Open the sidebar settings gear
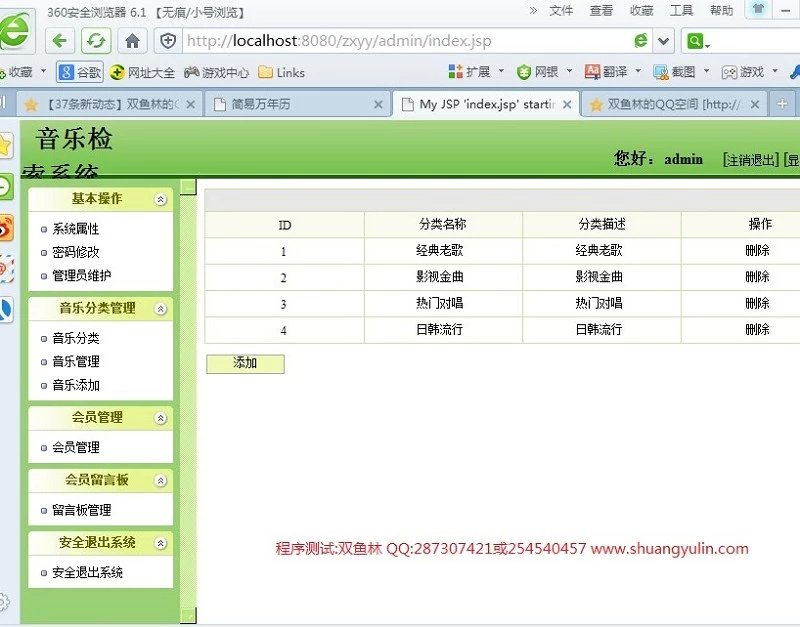This screenshot has height=627, width=800. click(x=4, y=603)
